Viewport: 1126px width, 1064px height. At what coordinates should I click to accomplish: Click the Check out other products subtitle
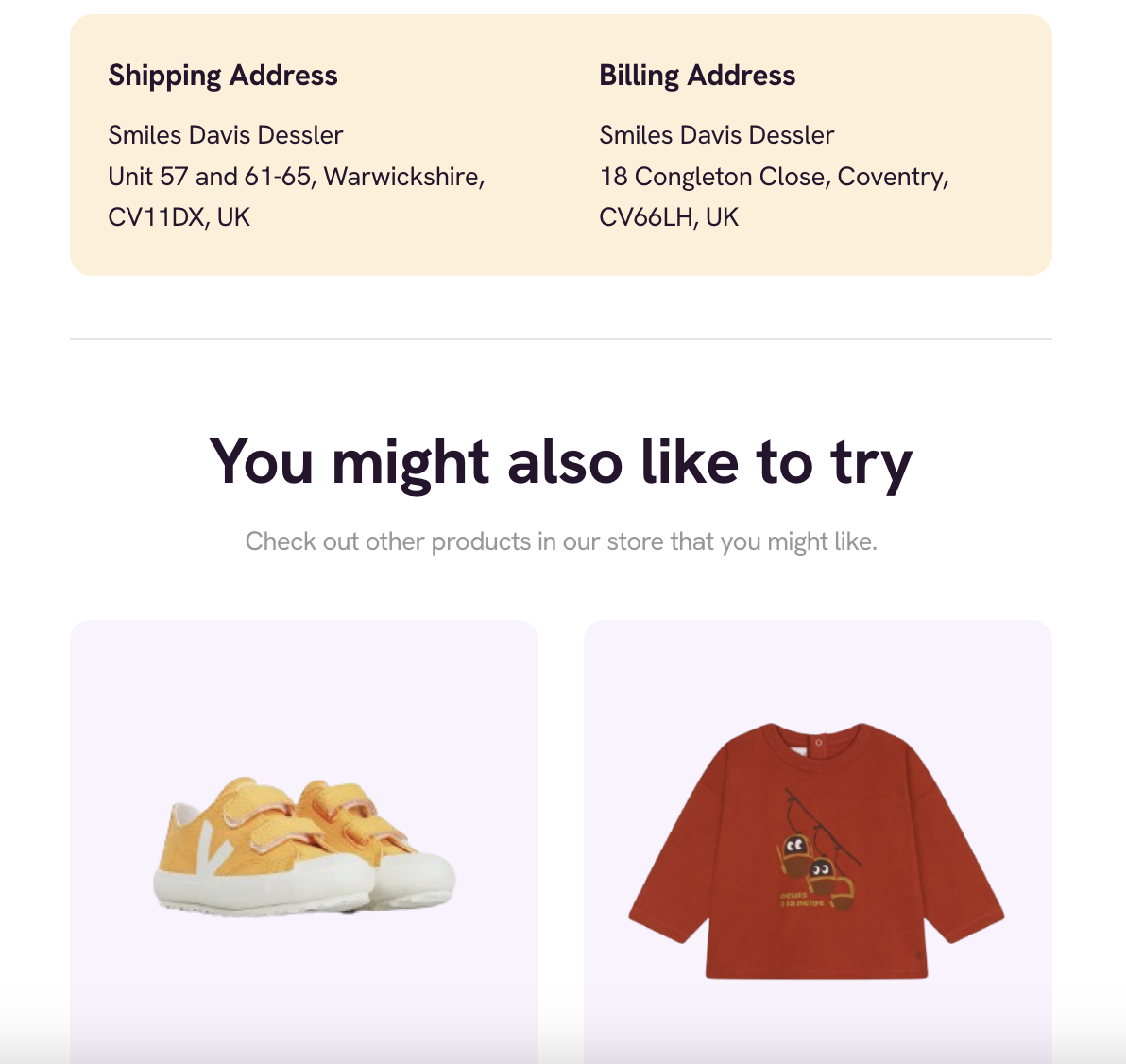pyautogui.click(x=561, y=541)
